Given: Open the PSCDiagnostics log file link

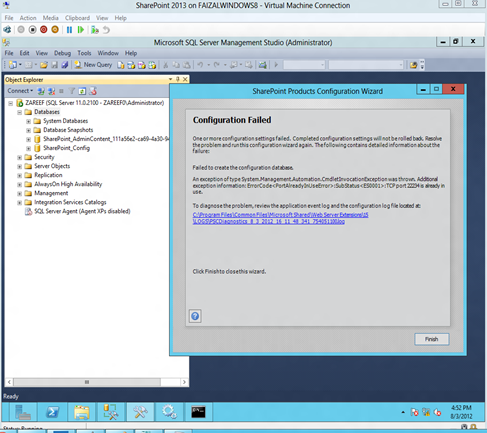Looking at the screenshot, I should pyautogui.click(x=280, y=218).
